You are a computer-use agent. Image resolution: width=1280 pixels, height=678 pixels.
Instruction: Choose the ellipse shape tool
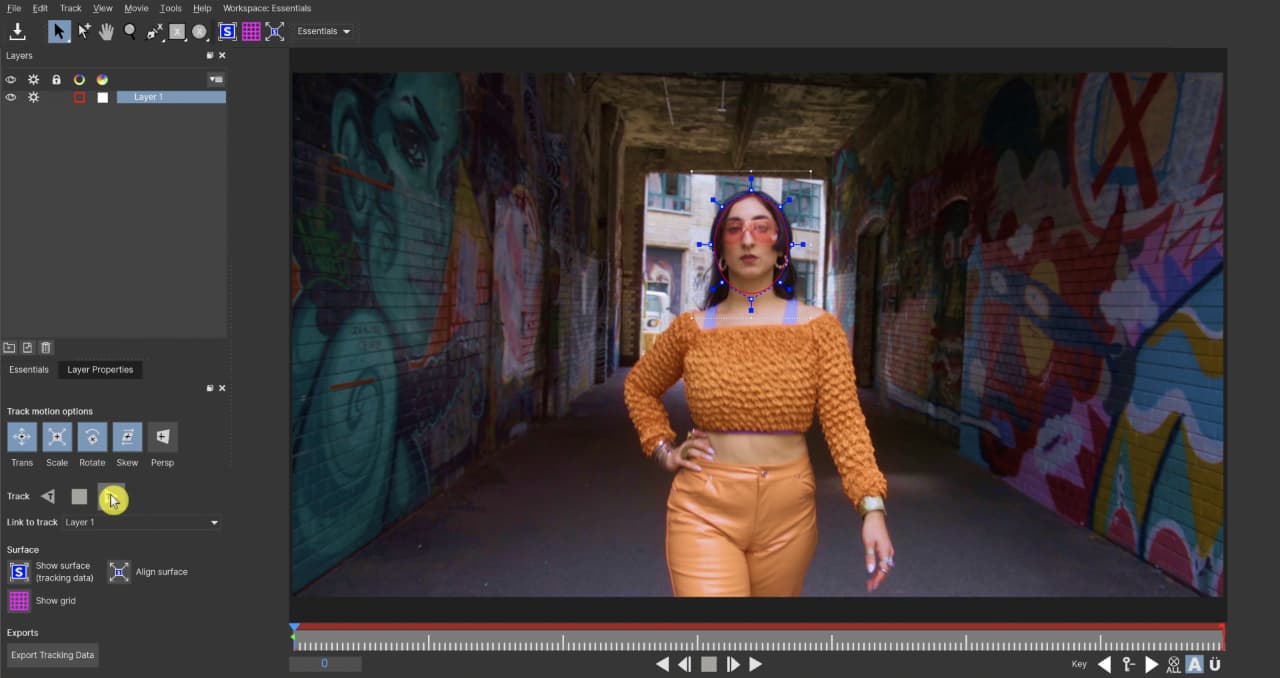pyautogui.click(x=199, y=31)
